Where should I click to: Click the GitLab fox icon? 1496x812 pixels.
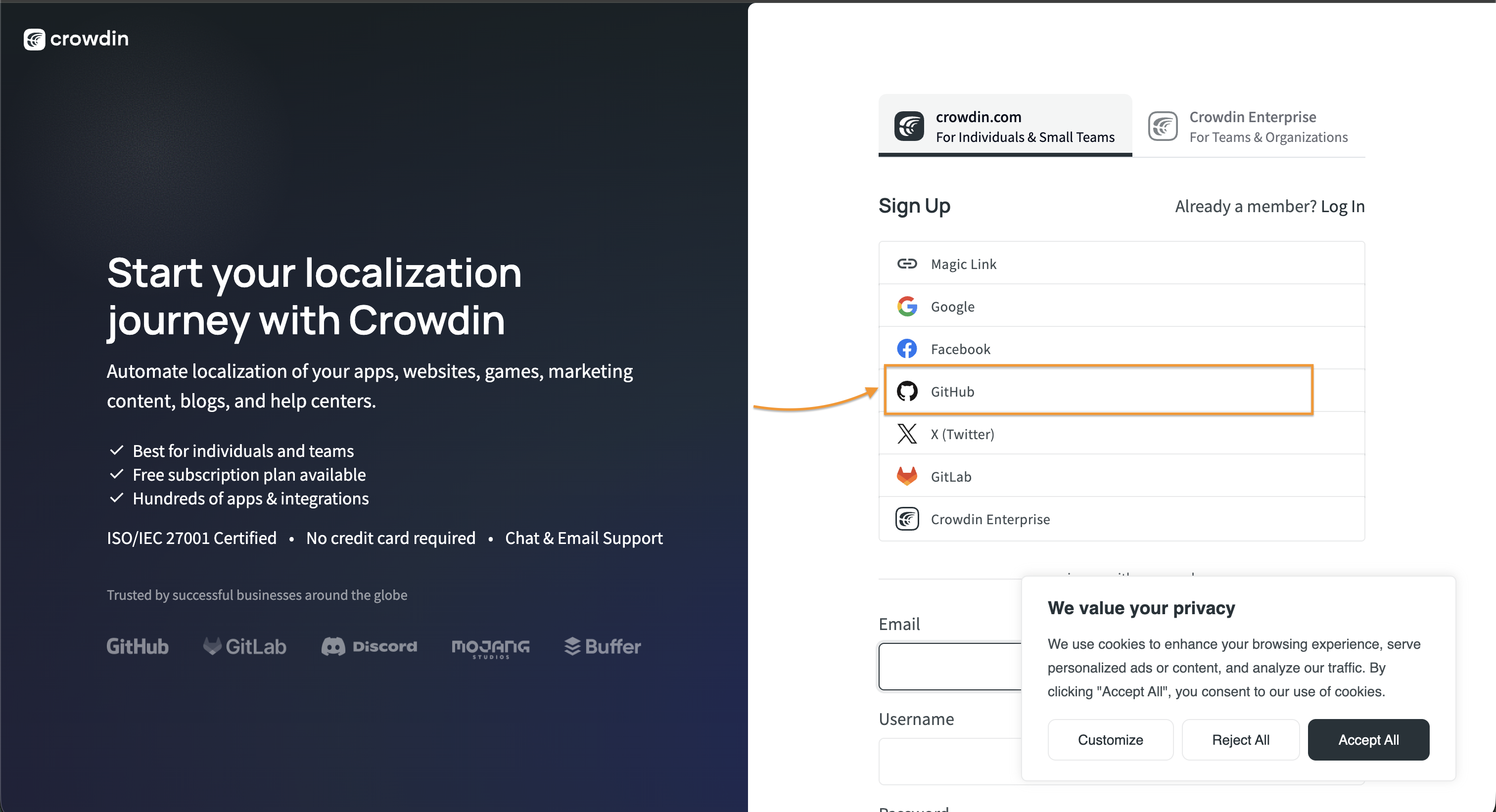[906, 476]
